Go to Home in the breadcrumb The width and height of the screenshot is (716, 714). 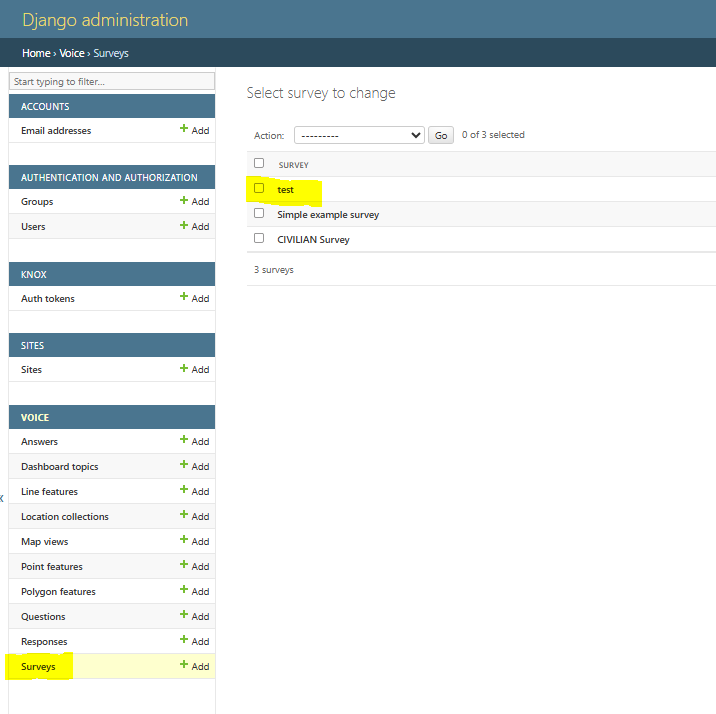coord(36,53)
